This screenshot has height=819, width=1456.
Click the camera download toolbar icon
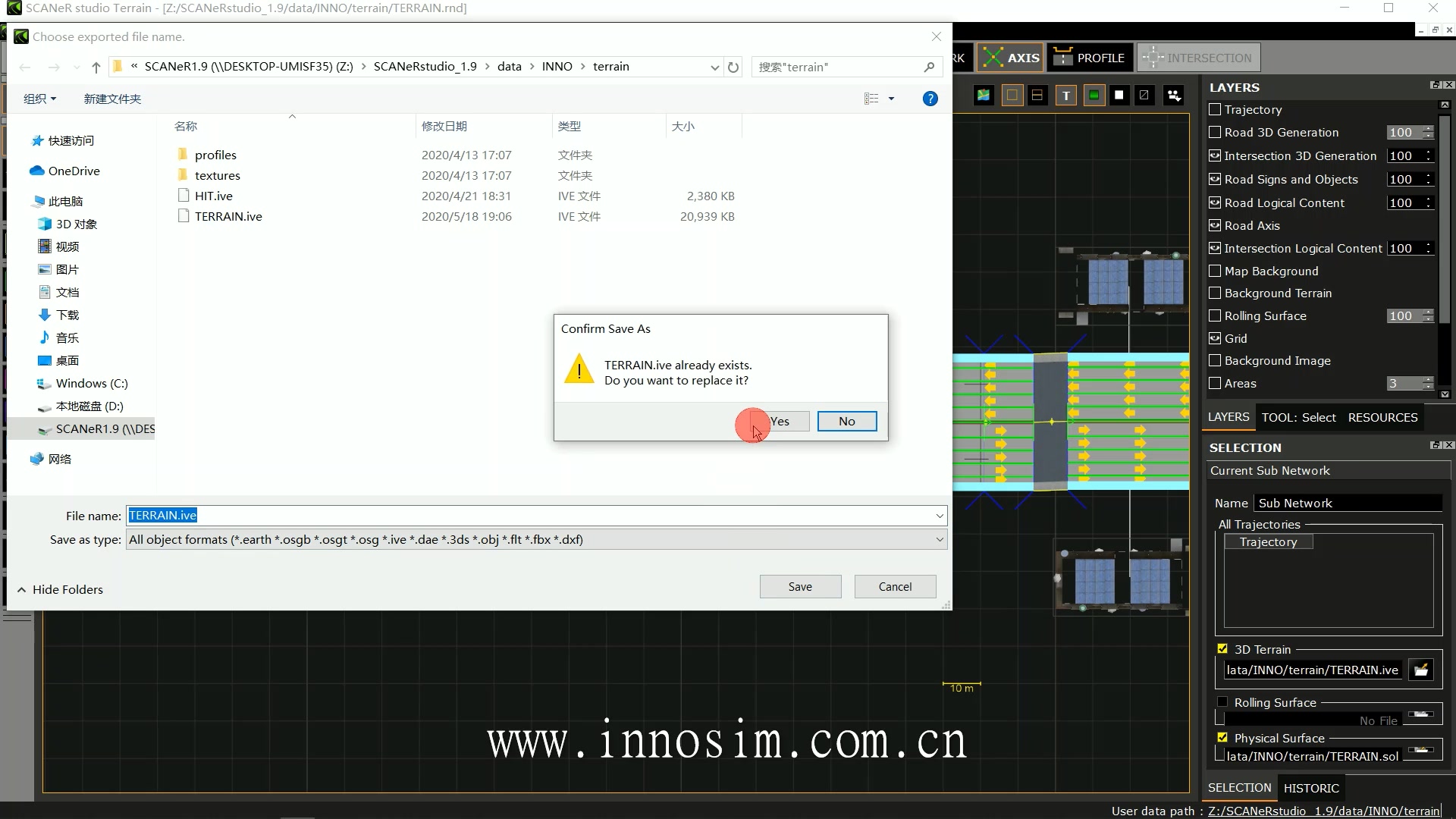tap(1174, 96)
